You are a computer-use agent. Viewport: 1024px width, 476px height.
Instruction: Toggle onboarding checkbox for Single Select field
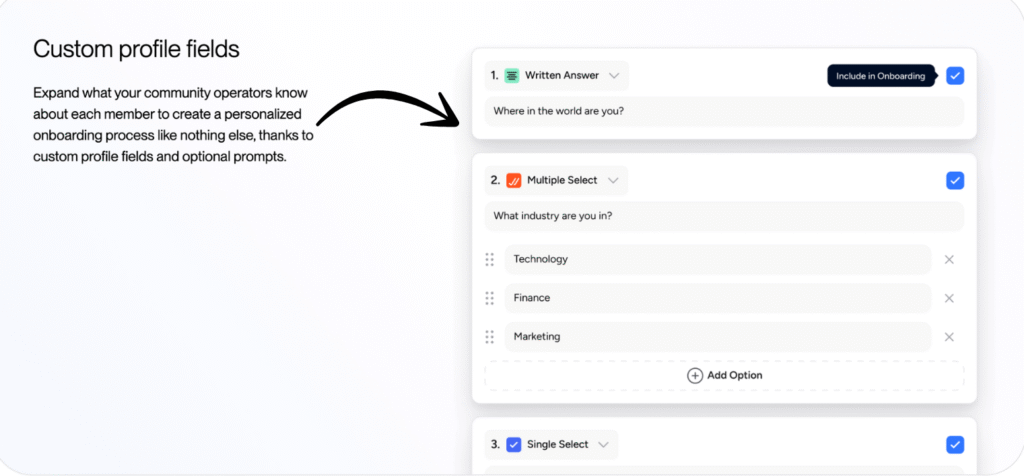tap(955, 445)
